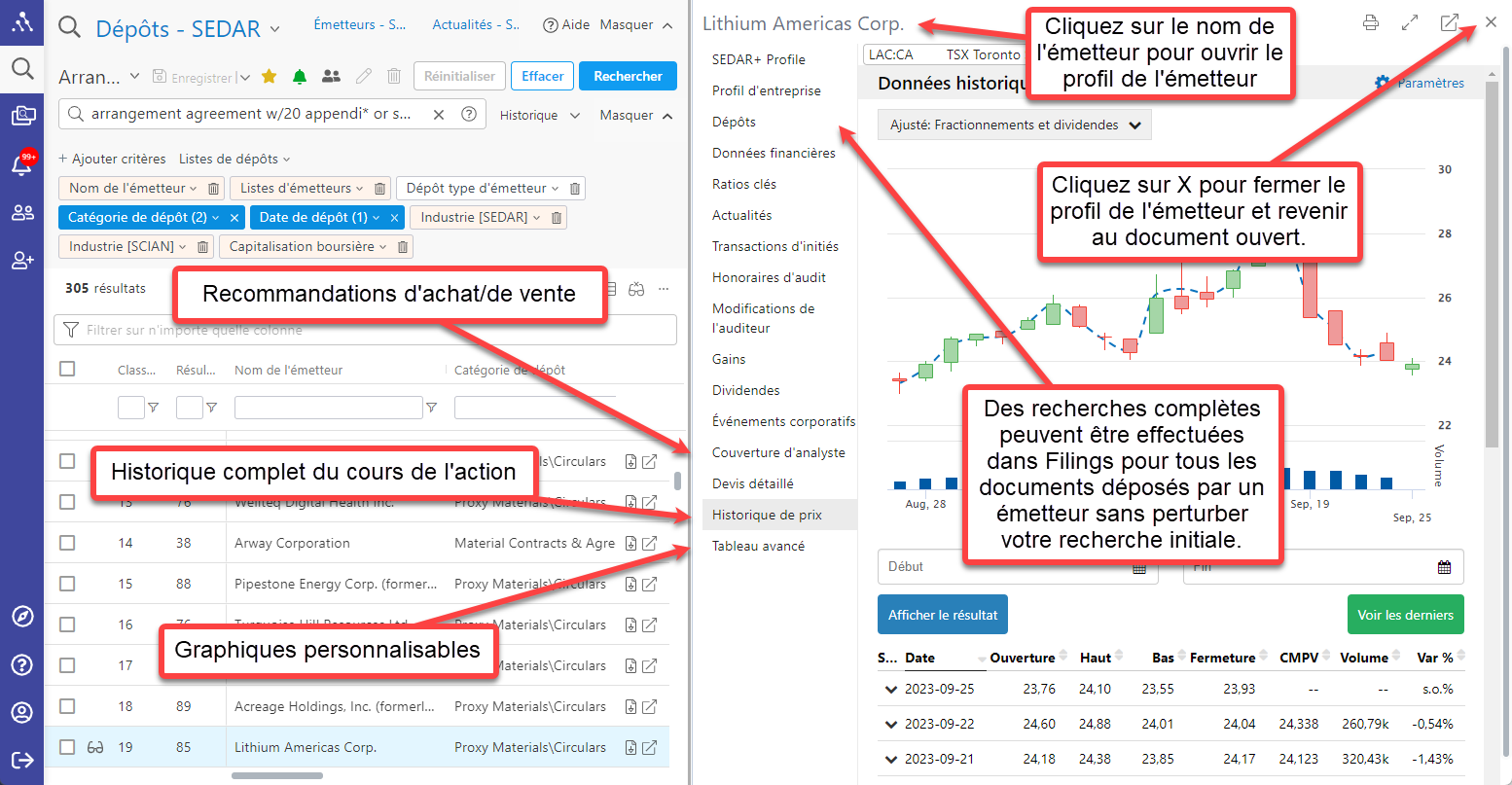Expand the issuer profile panel to full screen
The width and height of the screenshot is (1512, 785).
[x=1410, y=22]
